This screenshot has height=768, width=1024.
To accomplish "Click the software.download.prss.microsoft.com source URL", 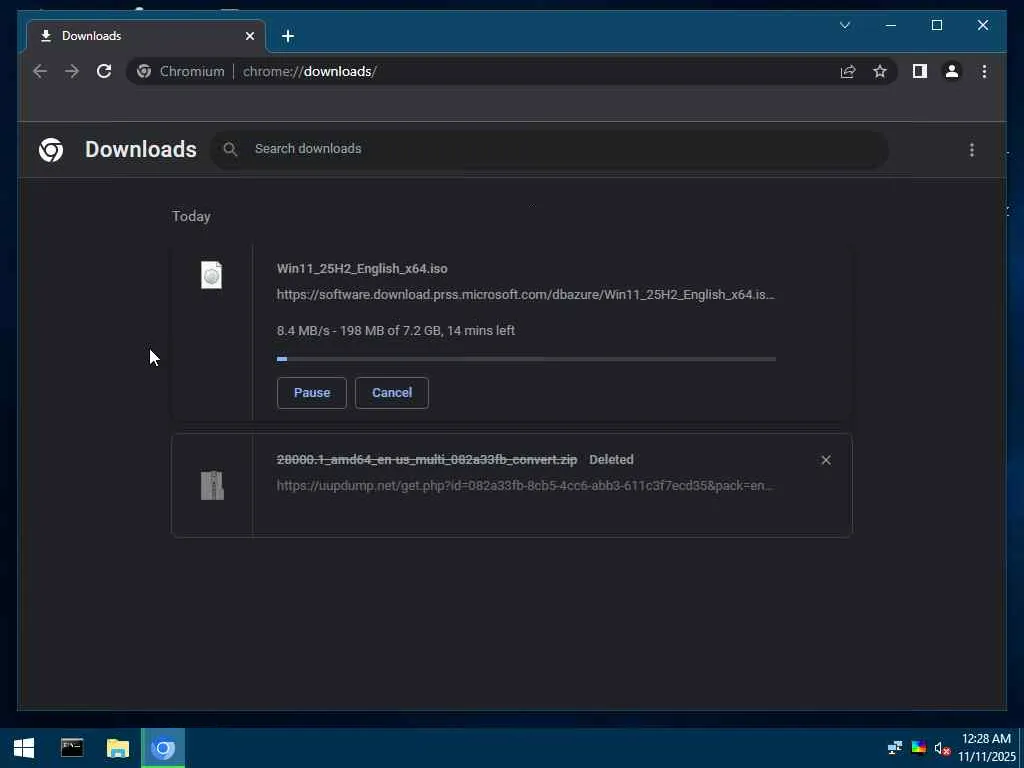I will tap(526, 295).
